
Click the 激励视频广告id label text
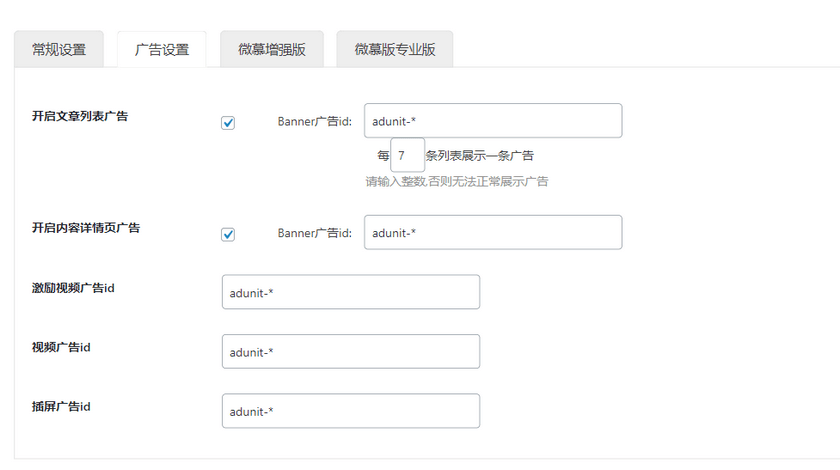73,288
